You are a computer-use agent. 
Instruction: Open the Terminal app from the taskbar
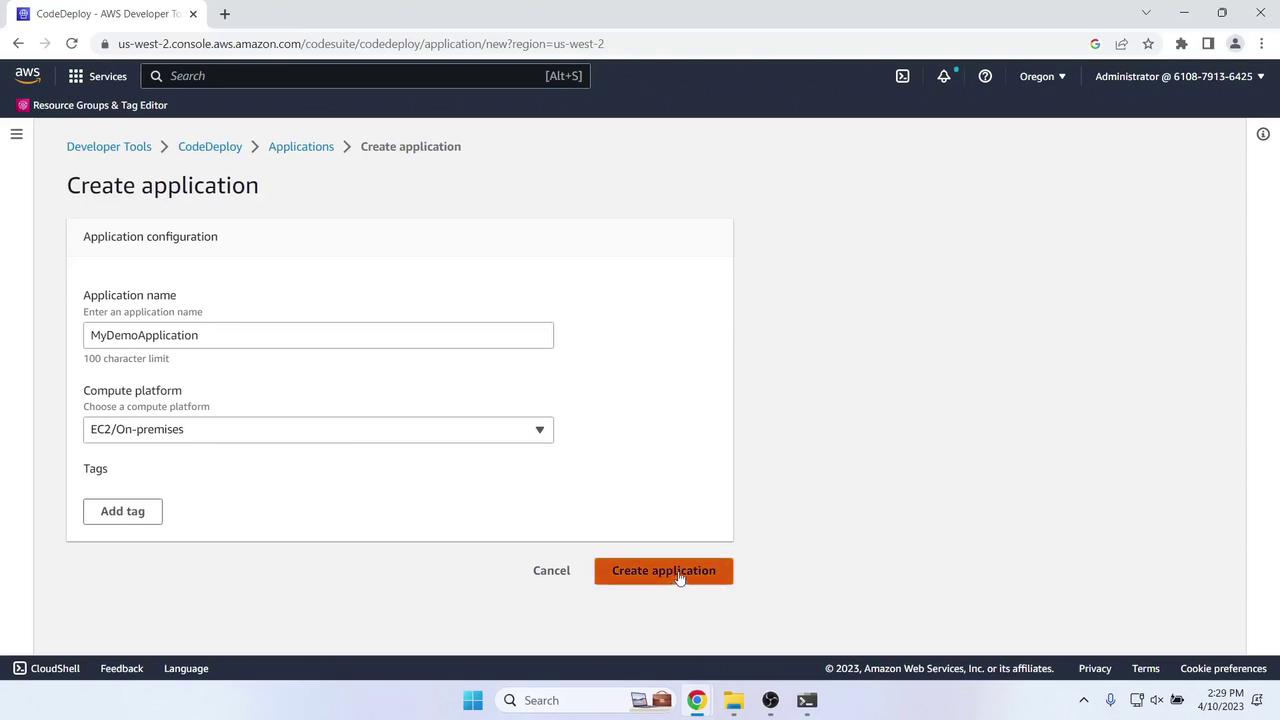(x=807, y=700)
